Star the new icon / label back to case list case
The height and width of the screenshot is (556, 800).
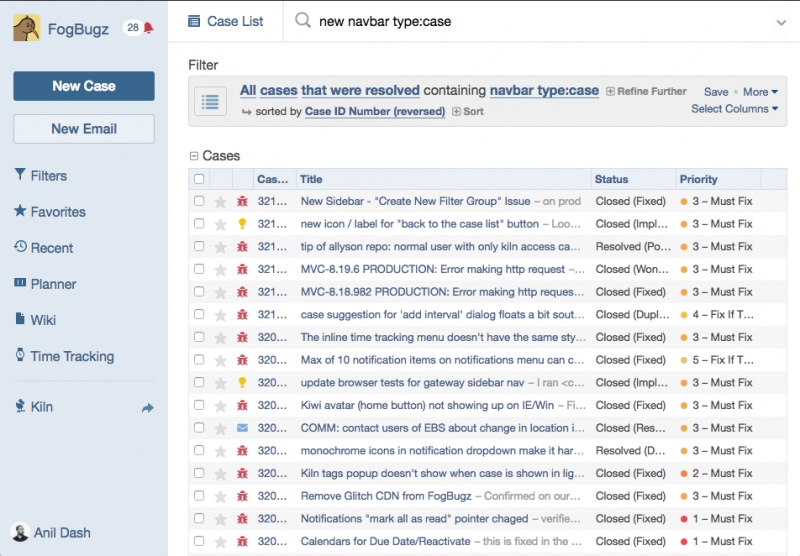coord(220,224)
